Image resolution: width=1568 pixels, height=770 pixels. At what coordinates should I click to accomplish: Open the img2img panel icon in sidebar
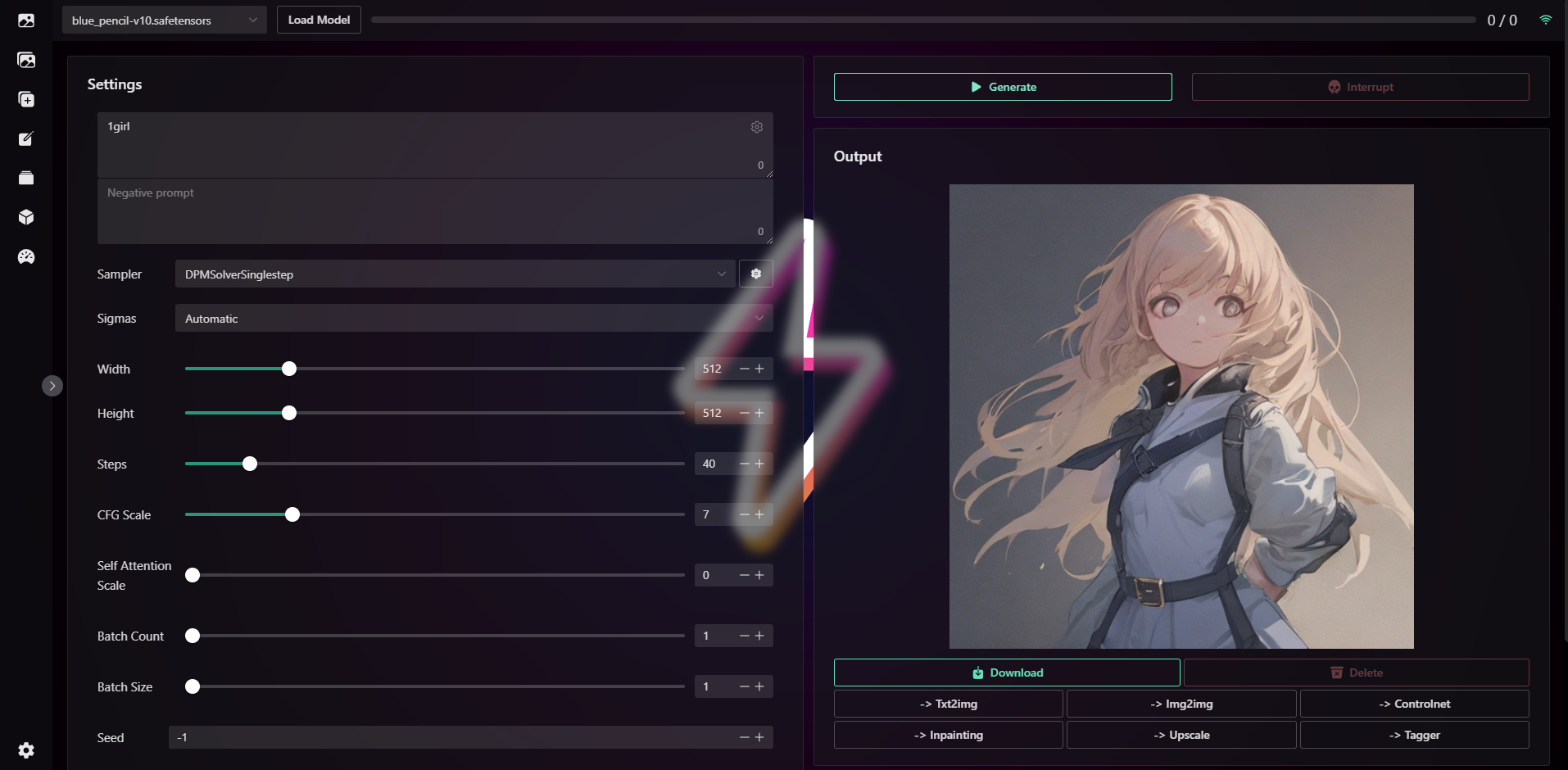[x=27, y=60]
